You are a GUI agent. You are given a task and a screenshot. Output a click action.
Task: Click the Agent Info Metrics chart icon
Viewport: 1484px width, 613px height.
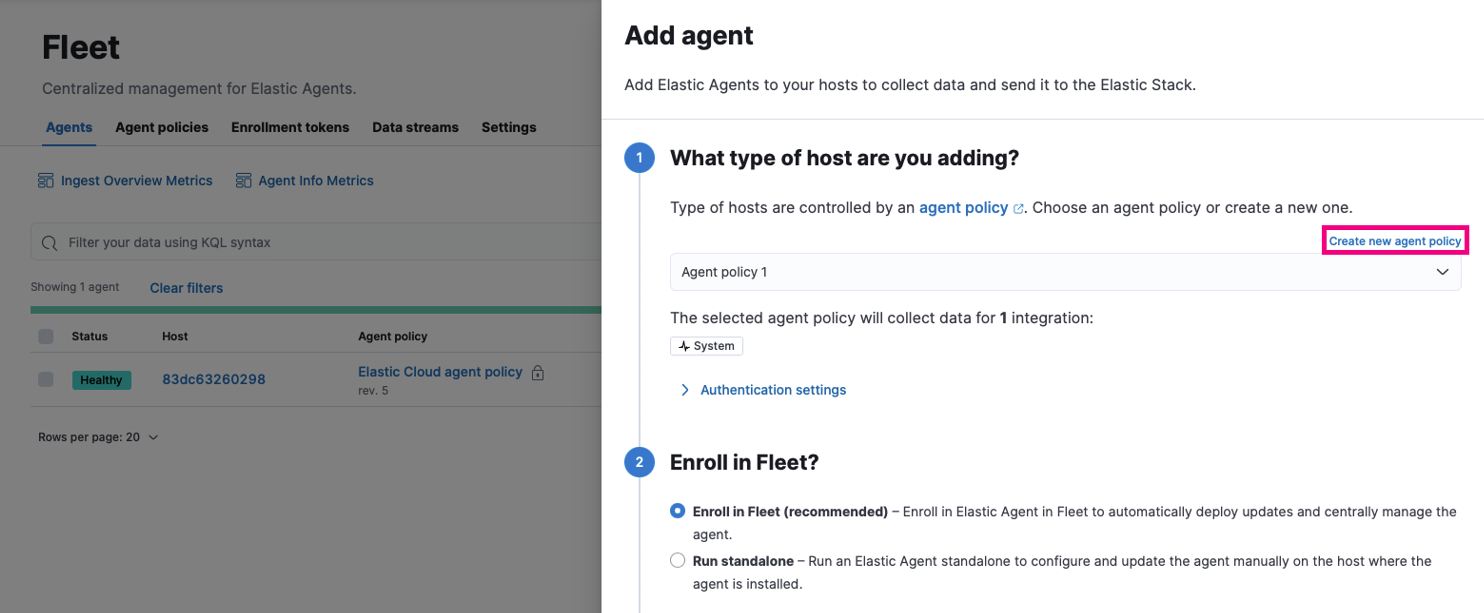pyautogui.click(x=243, y=180)
